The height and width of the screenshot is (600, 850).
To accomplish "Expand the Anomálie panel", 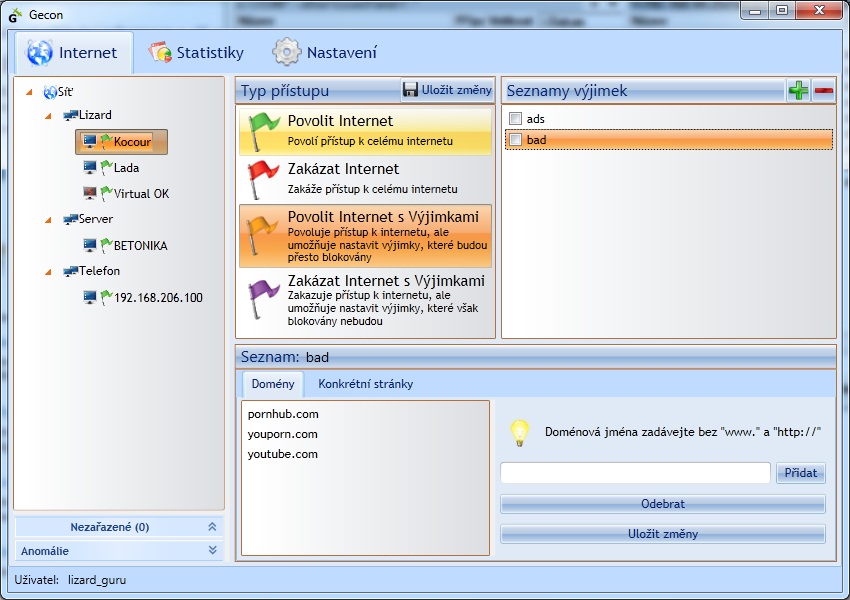I will click(x=119, y=551).
